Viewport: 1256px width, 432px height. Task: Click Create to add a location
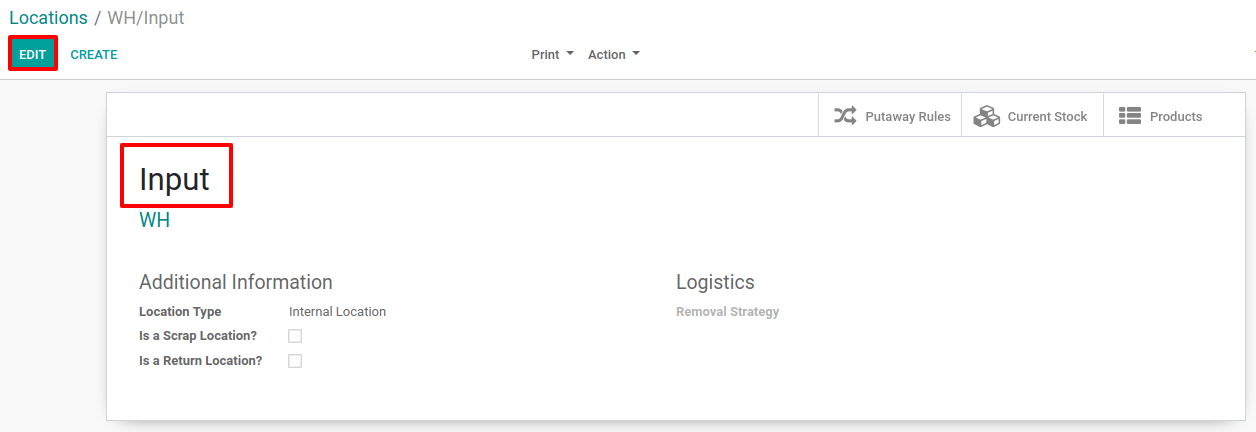94,55
